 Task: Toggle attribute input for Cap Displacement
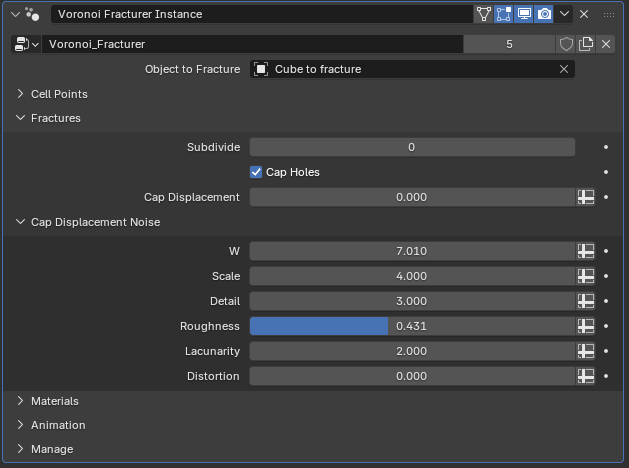click(586, 197)
